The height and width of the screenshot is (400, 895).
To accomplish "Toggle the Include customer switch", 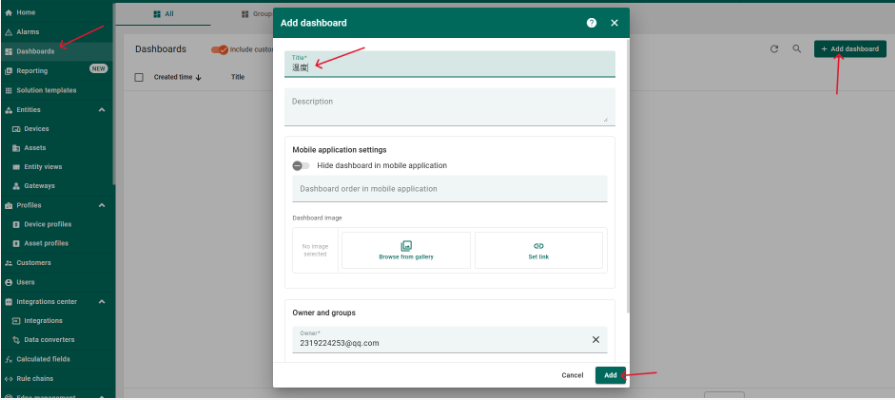I will pos(219,49).
